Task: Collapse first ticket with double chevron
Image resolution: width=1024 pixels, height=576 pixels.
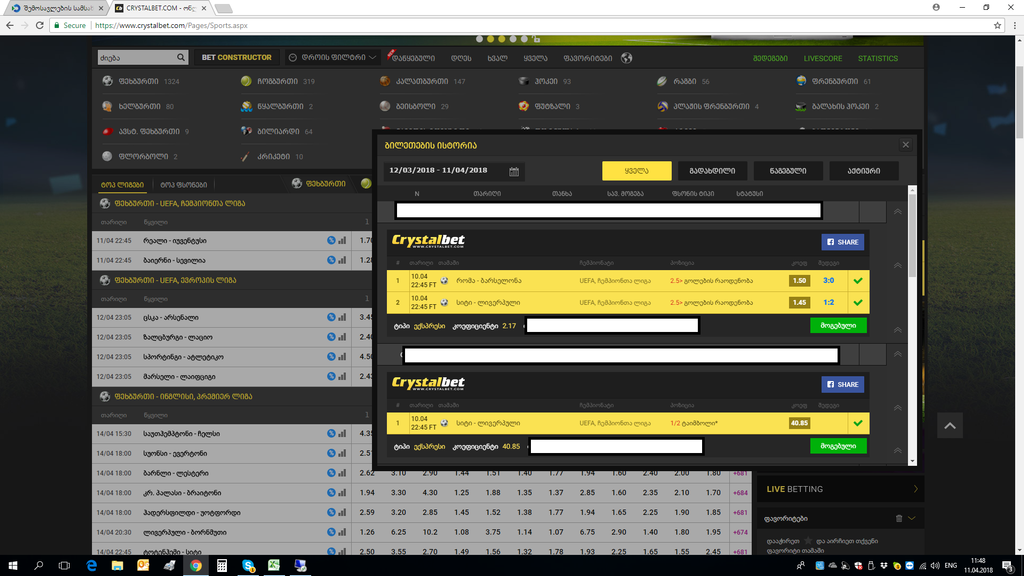Action: (x=897, y=211)
